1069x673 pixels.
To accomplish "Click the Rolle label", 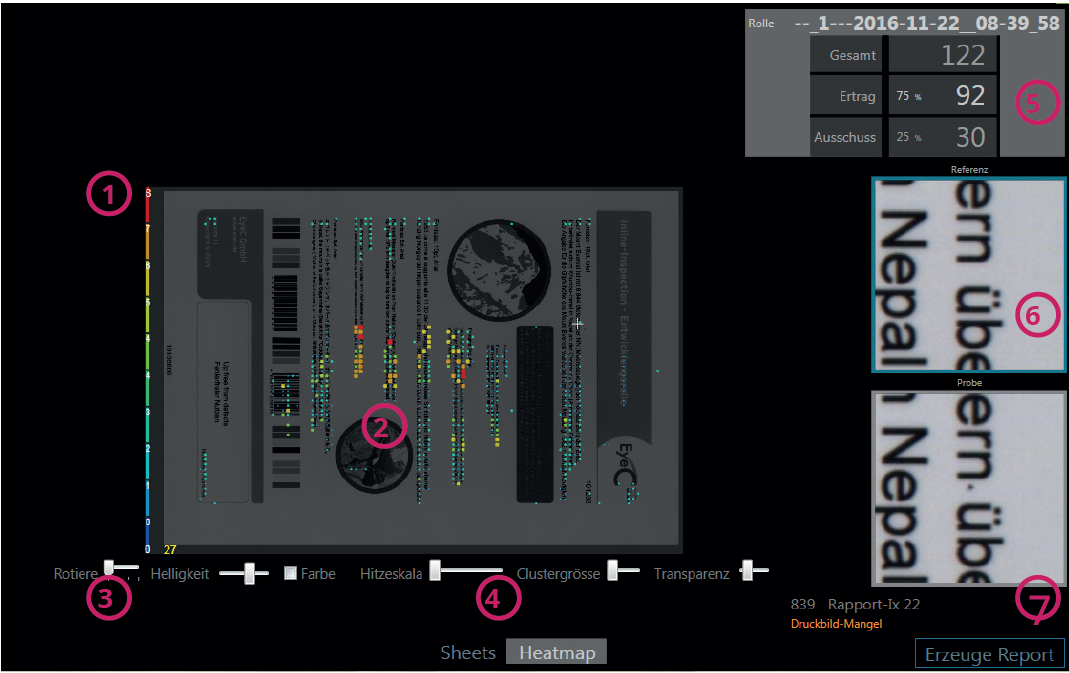I will pyautogui.click(x=761, y=23).
